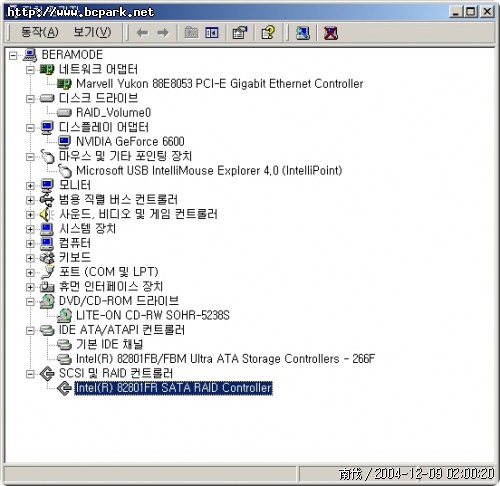Expand 범용 직렬 버스 컨트롤러 category
This screenshot has height=486, width=500.
coord(30,200)
